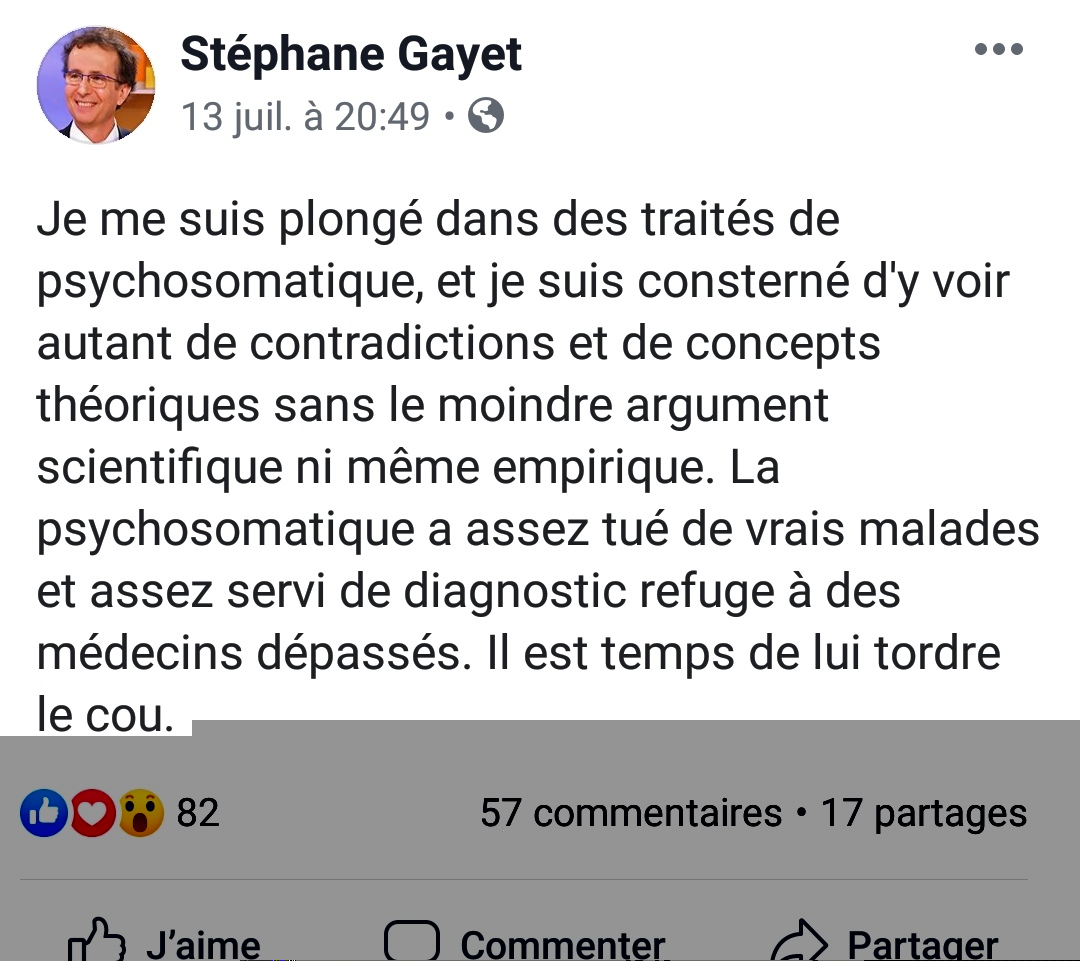Open the three-dot post options menu
This screenshot has width=1080, height=961.
coord(998,49)
